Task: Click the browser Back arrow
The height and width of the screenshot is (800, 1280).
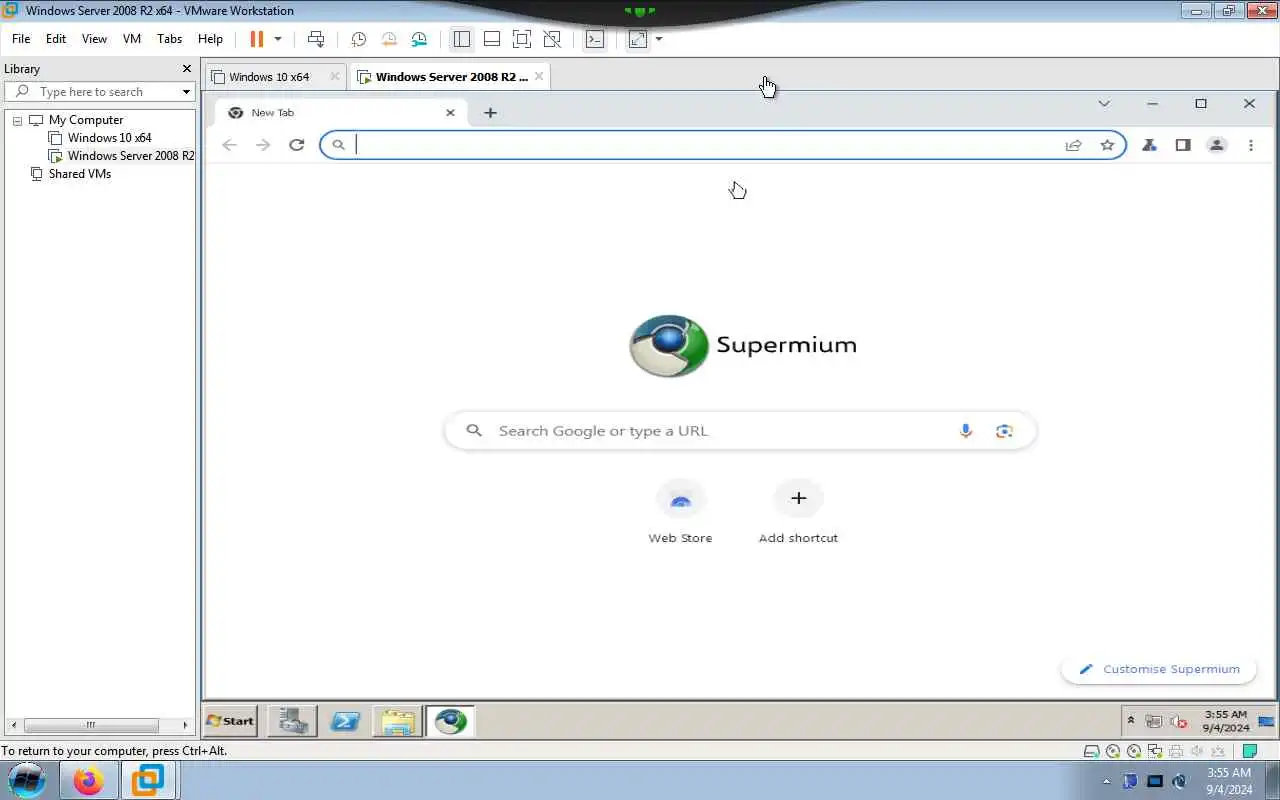Action: point(229,145)
